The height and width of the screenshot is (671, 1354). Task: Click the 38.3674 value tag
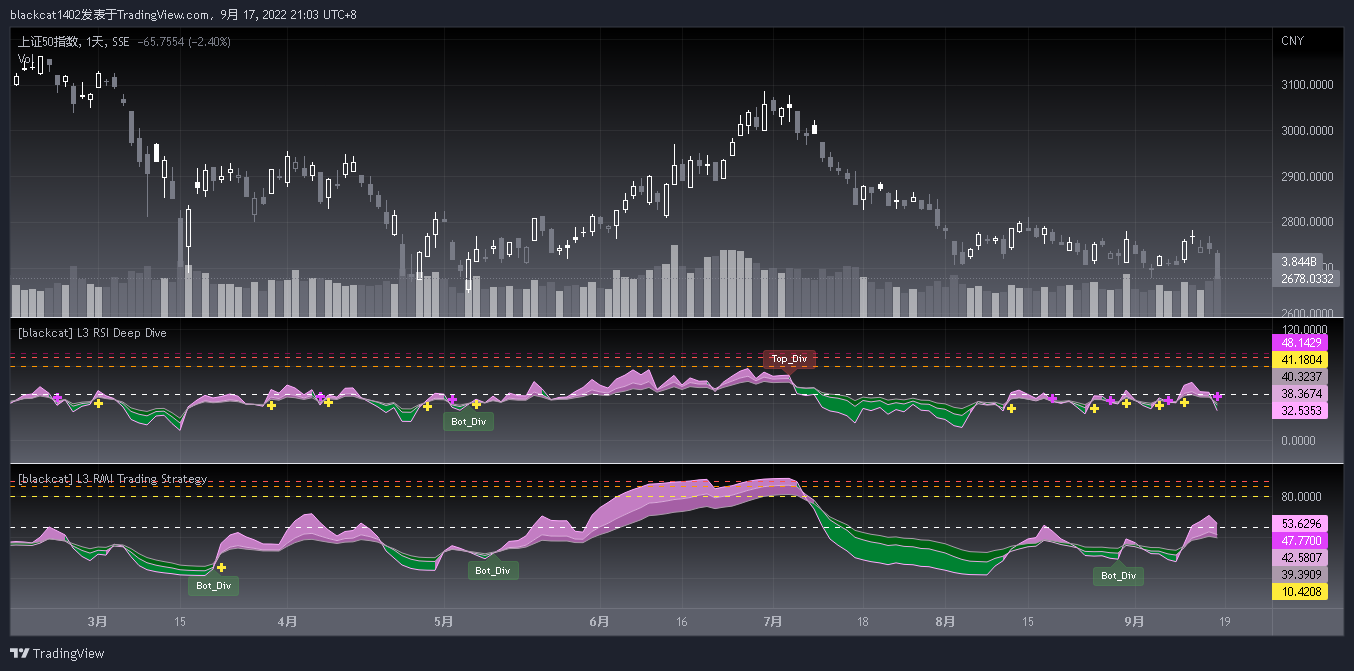(1298, 394)
